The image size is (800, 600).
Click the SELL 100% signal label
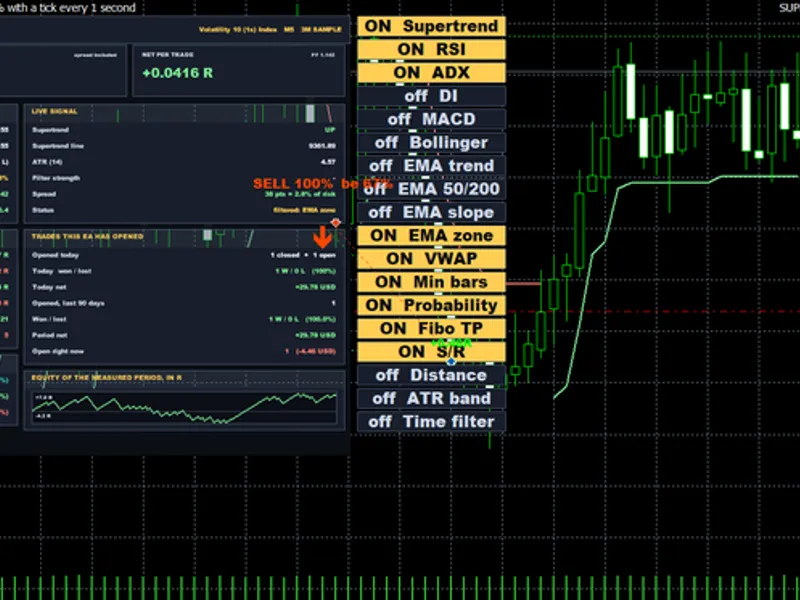click(x=293, y=184)
